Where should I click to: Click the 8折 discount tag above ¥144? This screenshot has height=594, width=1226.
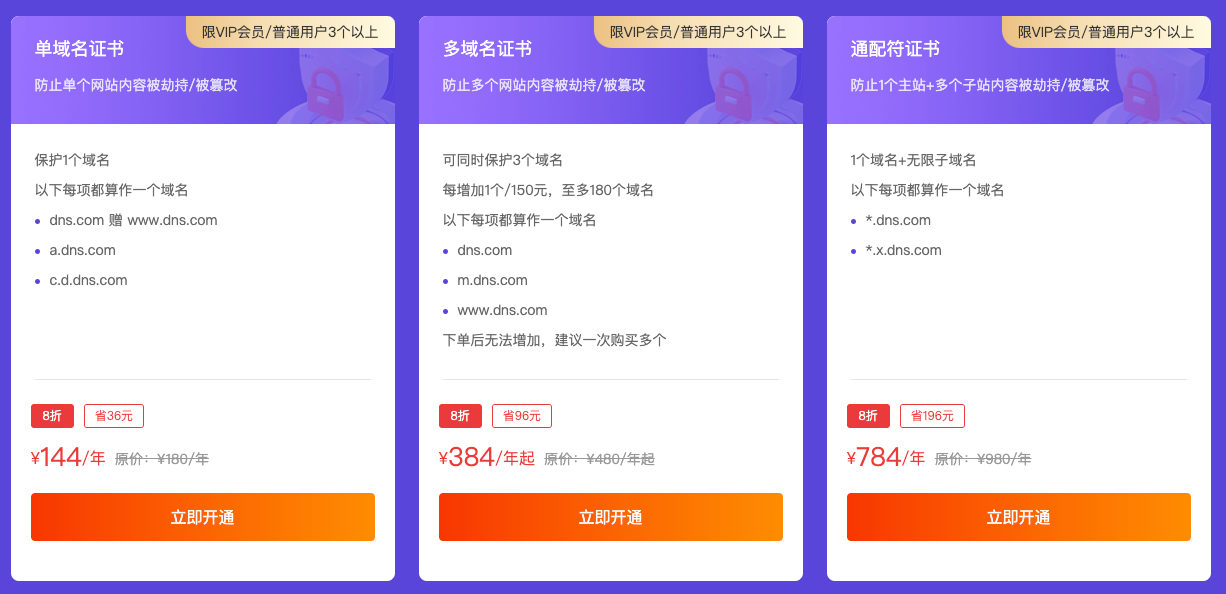tap(52, 416)
